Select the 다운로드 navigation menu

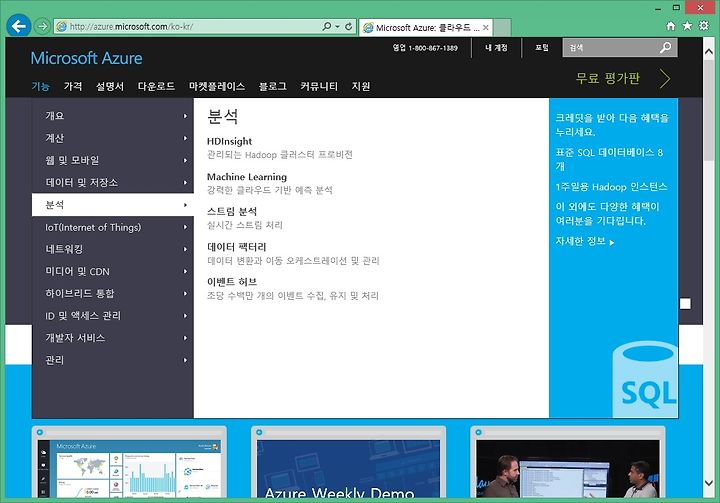tap(156, 86)
